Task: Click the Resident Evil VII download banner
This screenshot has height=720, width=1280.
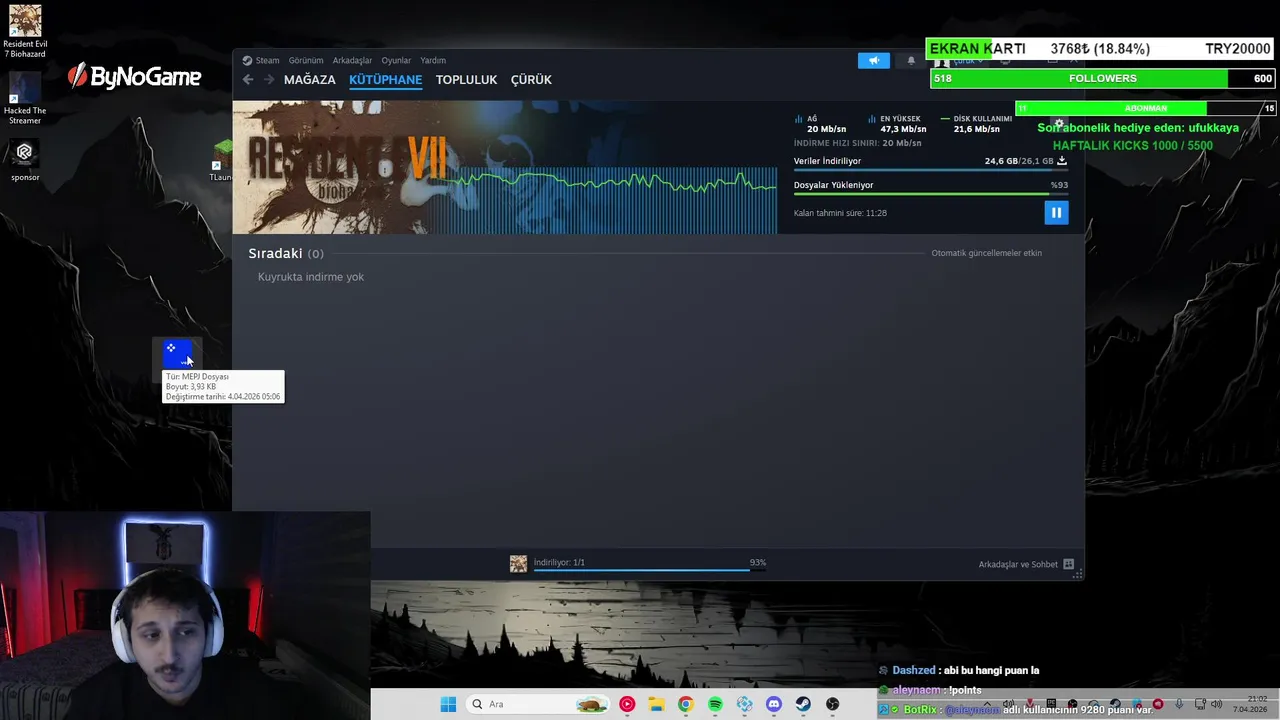Action: point(505,167)
